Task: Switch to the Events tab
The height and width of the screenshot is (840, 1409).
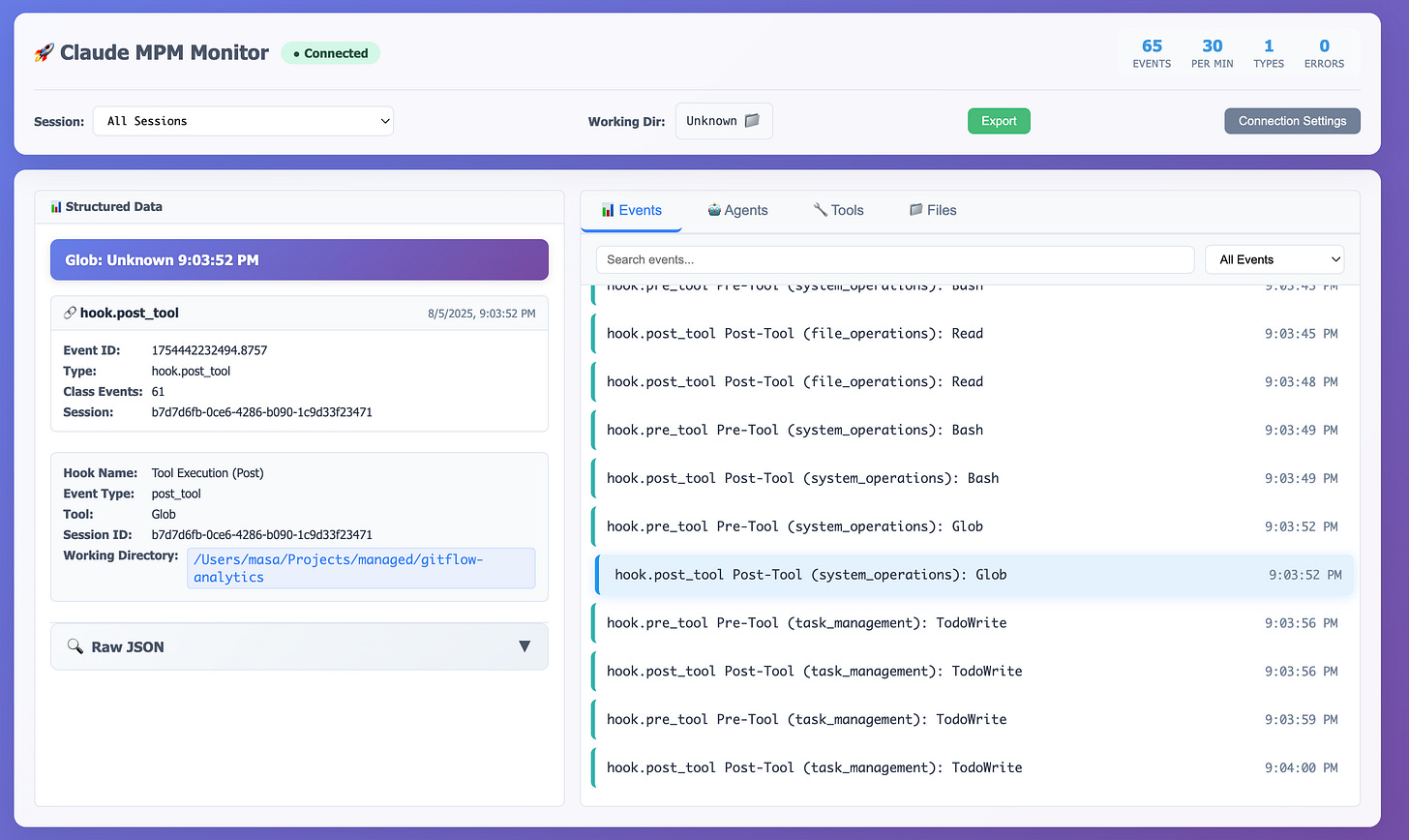Action: (x=631, y=210)
